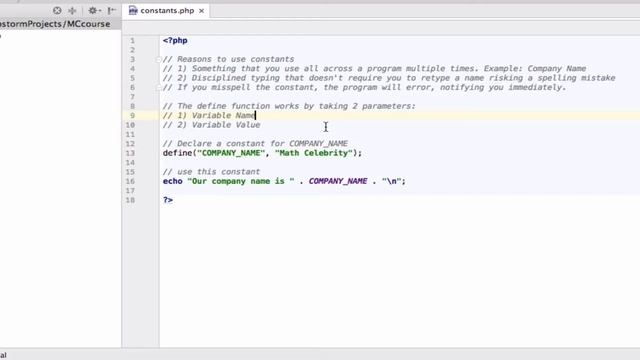640x360 pixels.
Task: Click the Hide project panel icon
Action: click(111, 11)
